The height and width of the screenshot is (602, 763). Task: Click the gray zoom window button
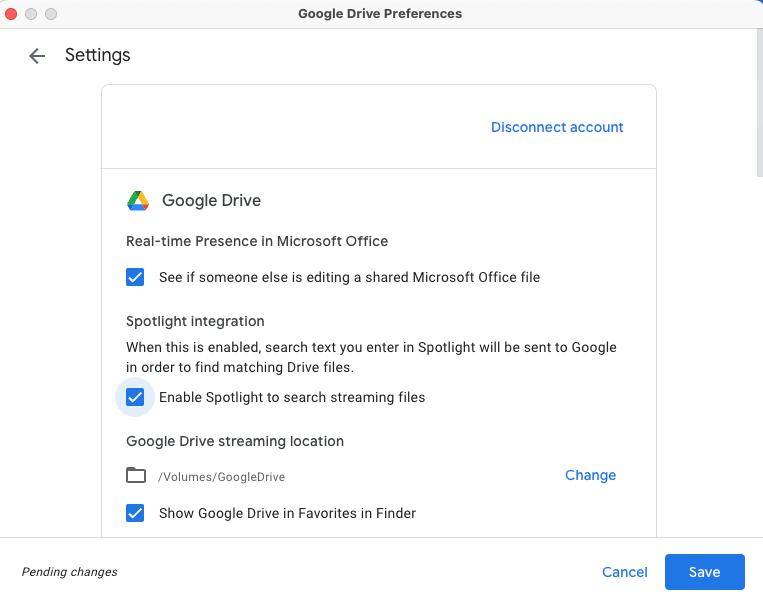pyautogui.click(x=50, y=14)
